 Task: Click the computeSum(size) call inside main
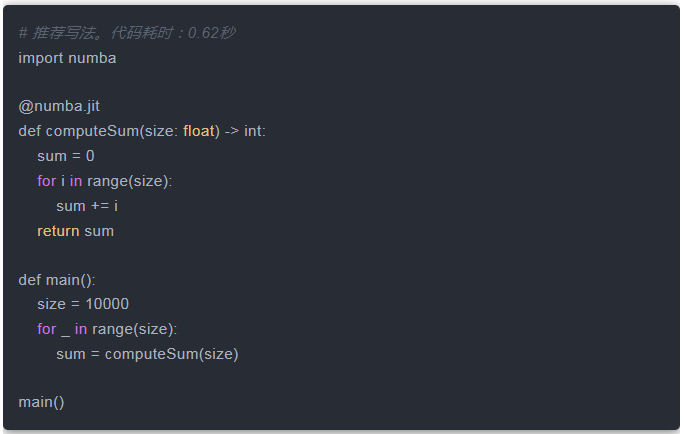(172, 353)
